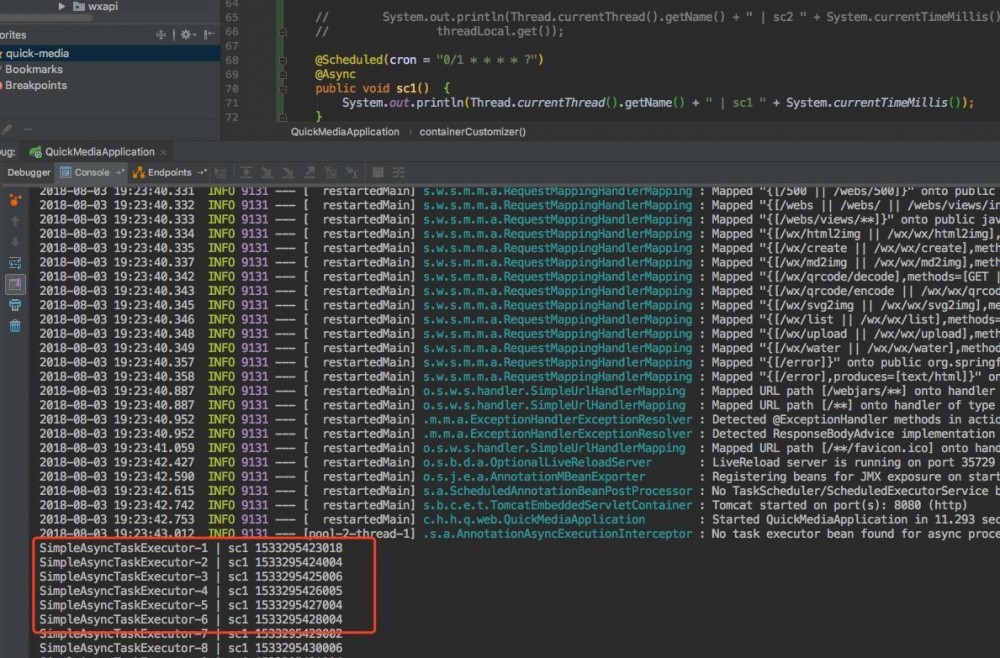1000x658 pixels.
Task: Hide the Favorites panel with the collapse icon
Action: point(209,34)
